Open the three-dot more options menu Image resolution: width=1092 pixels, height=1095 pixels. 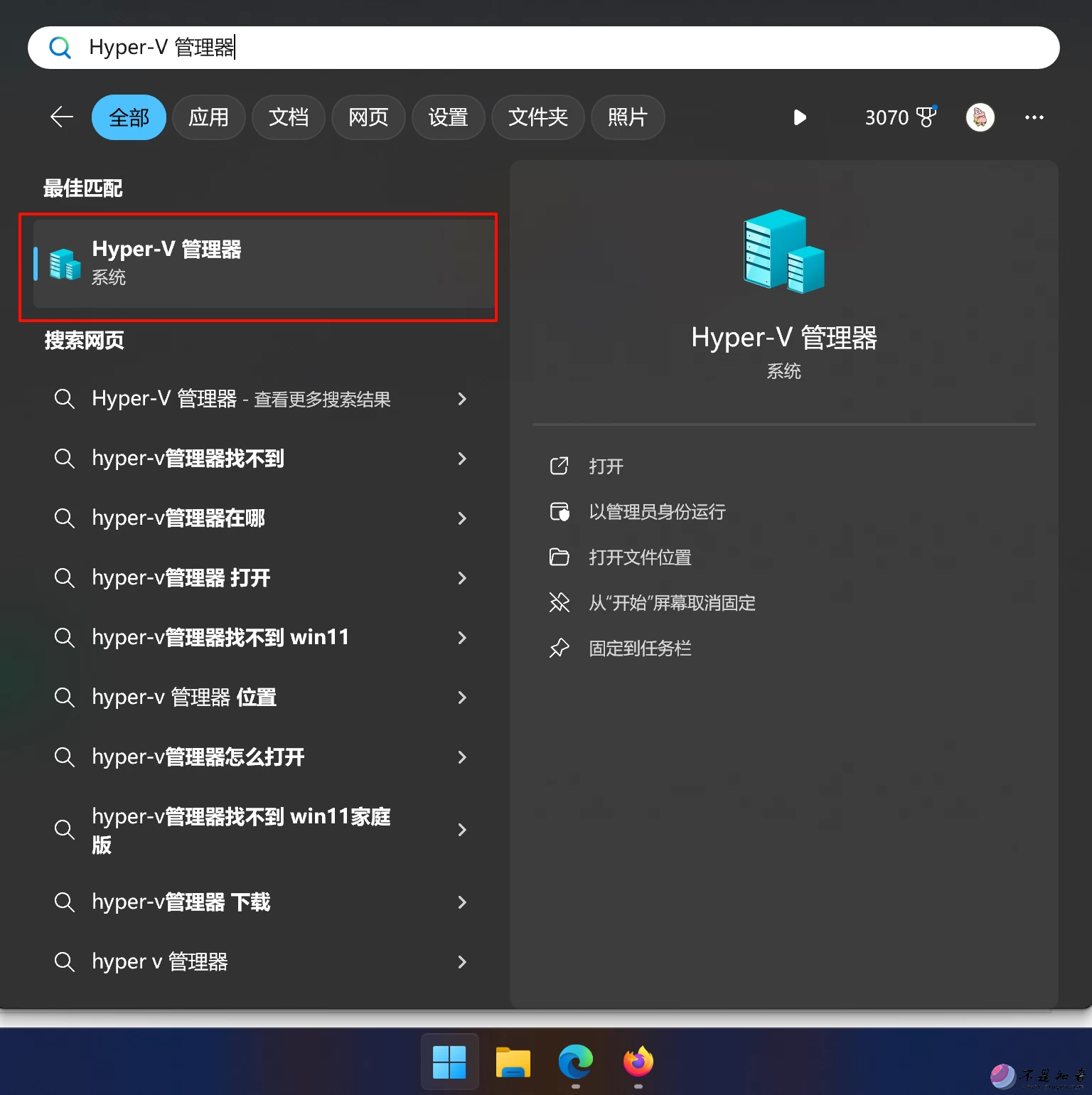[1034, 117]
